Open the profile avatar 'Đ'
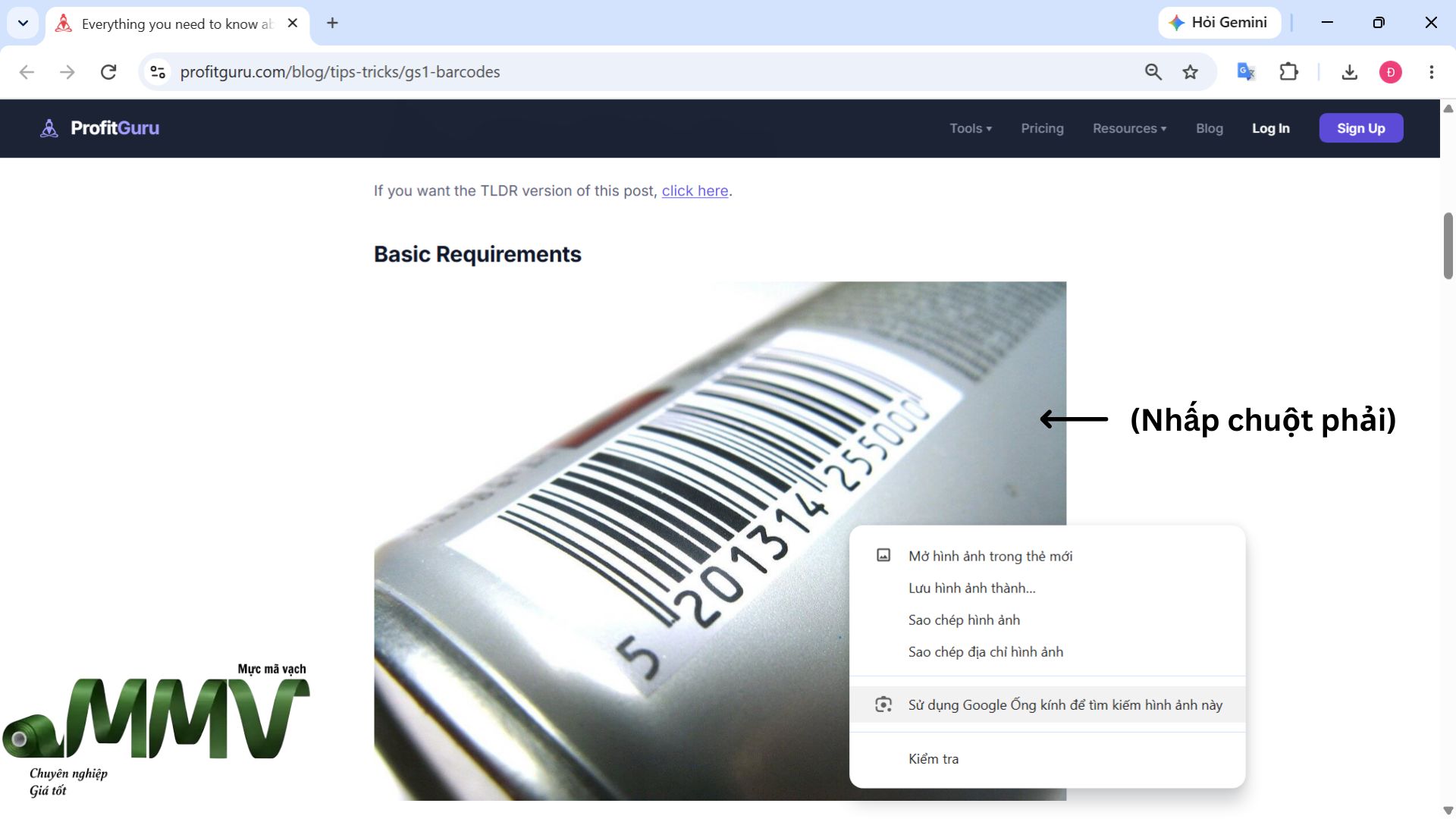Screen dimensions: 1456x819 pyautogui.click(x=1390, y=72)
